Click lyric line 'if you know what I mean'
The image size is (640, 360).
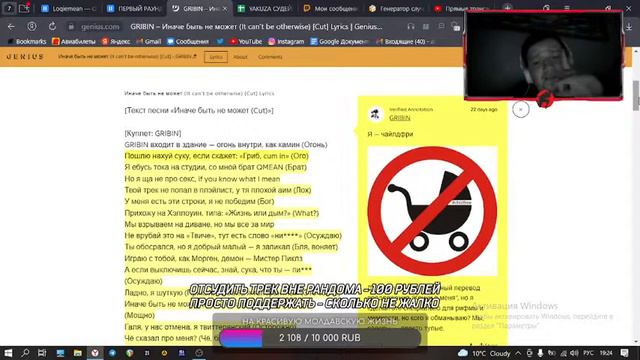(202, 179)
